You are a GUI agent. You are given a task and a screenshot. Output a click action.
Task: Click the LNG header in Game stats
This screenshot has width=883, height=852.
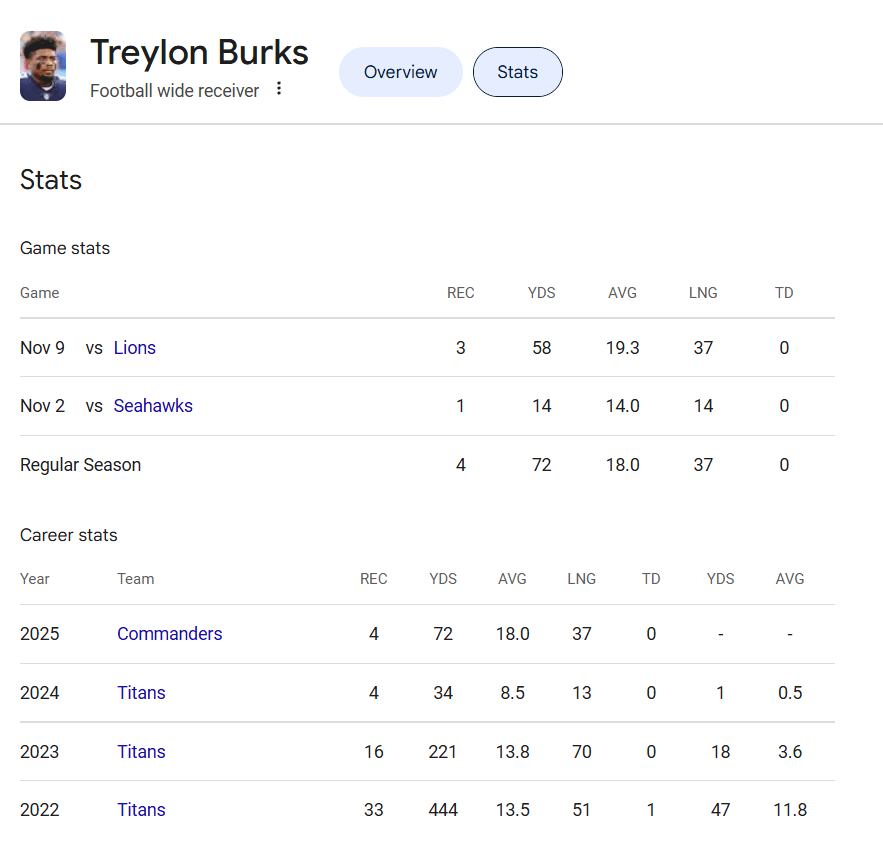(x=703, y=293)
